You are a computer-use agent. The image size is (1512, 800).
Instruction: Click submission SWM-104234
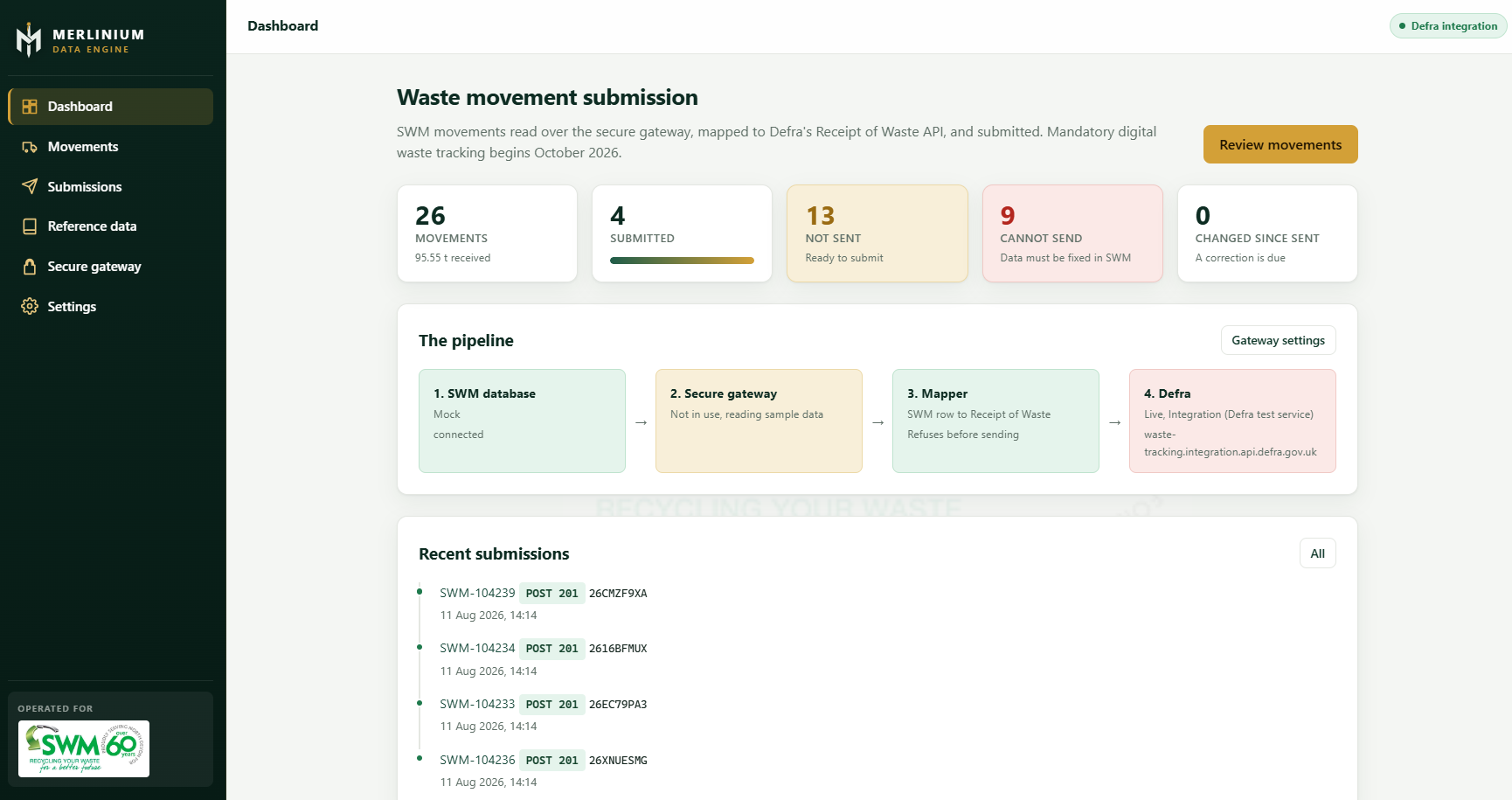coord(477,648)
